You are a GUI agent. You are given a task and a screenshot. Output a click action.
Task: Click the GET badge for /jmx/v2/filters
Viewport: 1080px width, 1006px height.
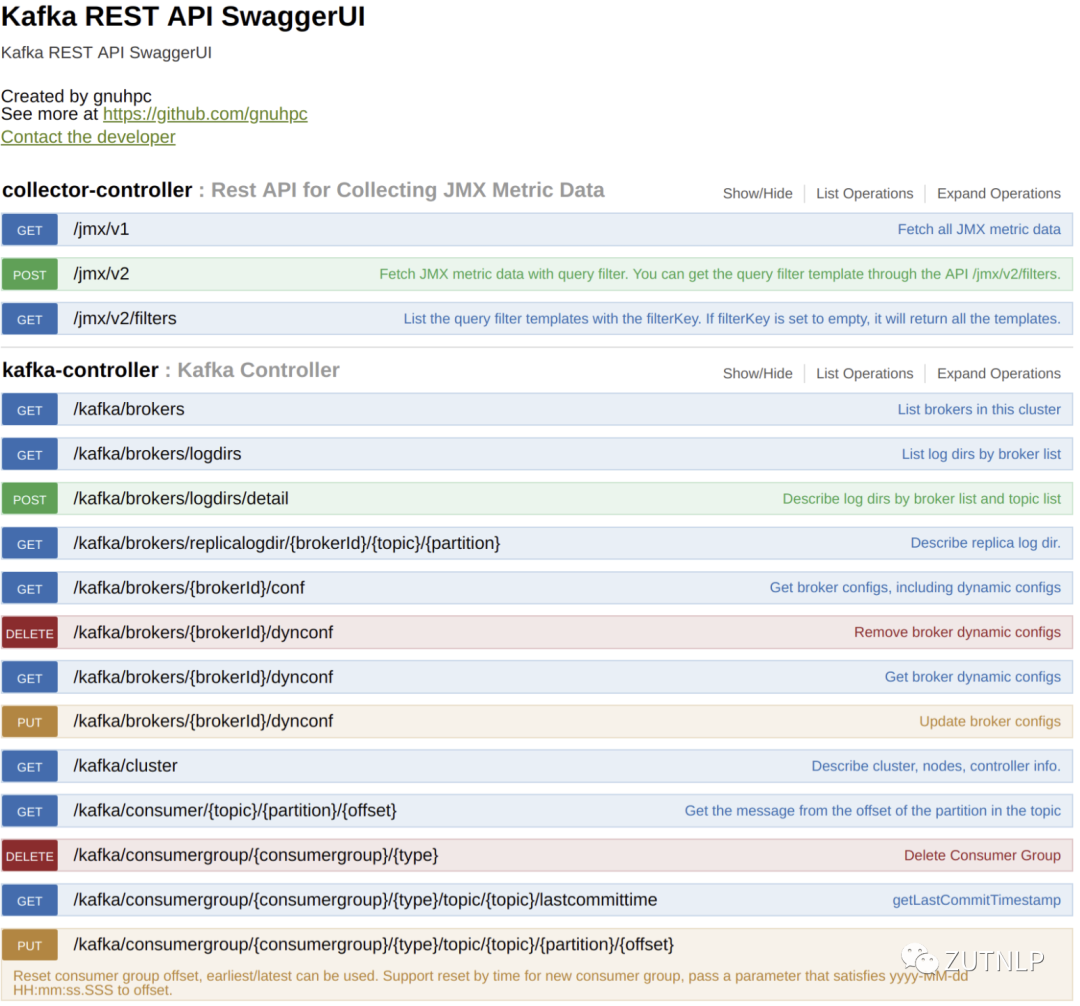click(30, 319)
